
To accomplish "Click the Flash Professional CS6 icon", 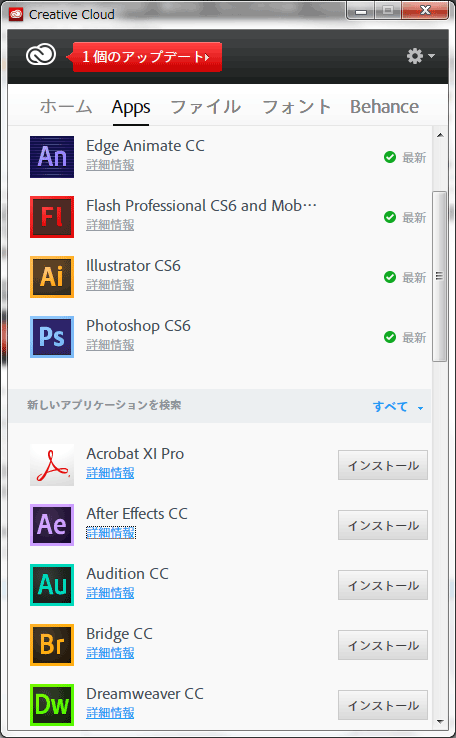I will pos(52,217).
